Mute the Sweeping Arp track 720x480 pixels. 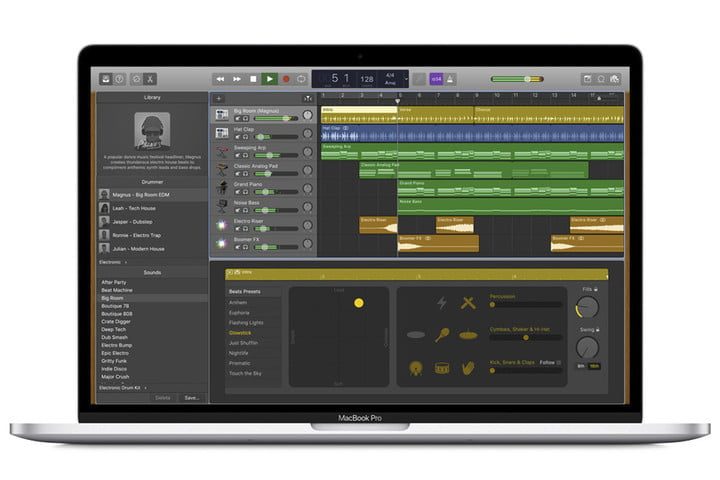click(238, 155)
